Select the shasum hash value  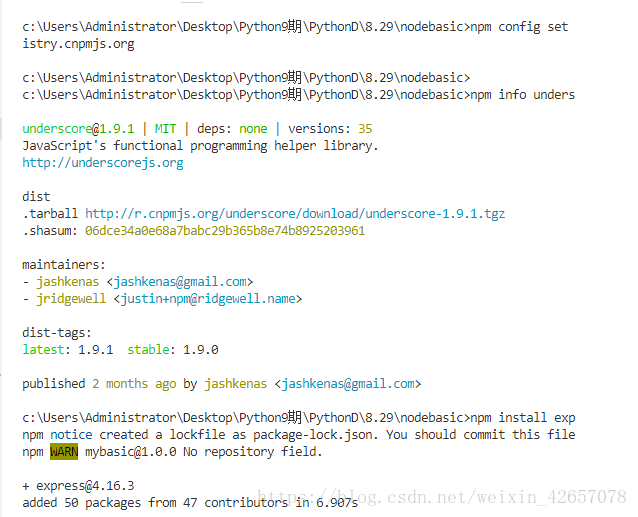pos(225,231)
